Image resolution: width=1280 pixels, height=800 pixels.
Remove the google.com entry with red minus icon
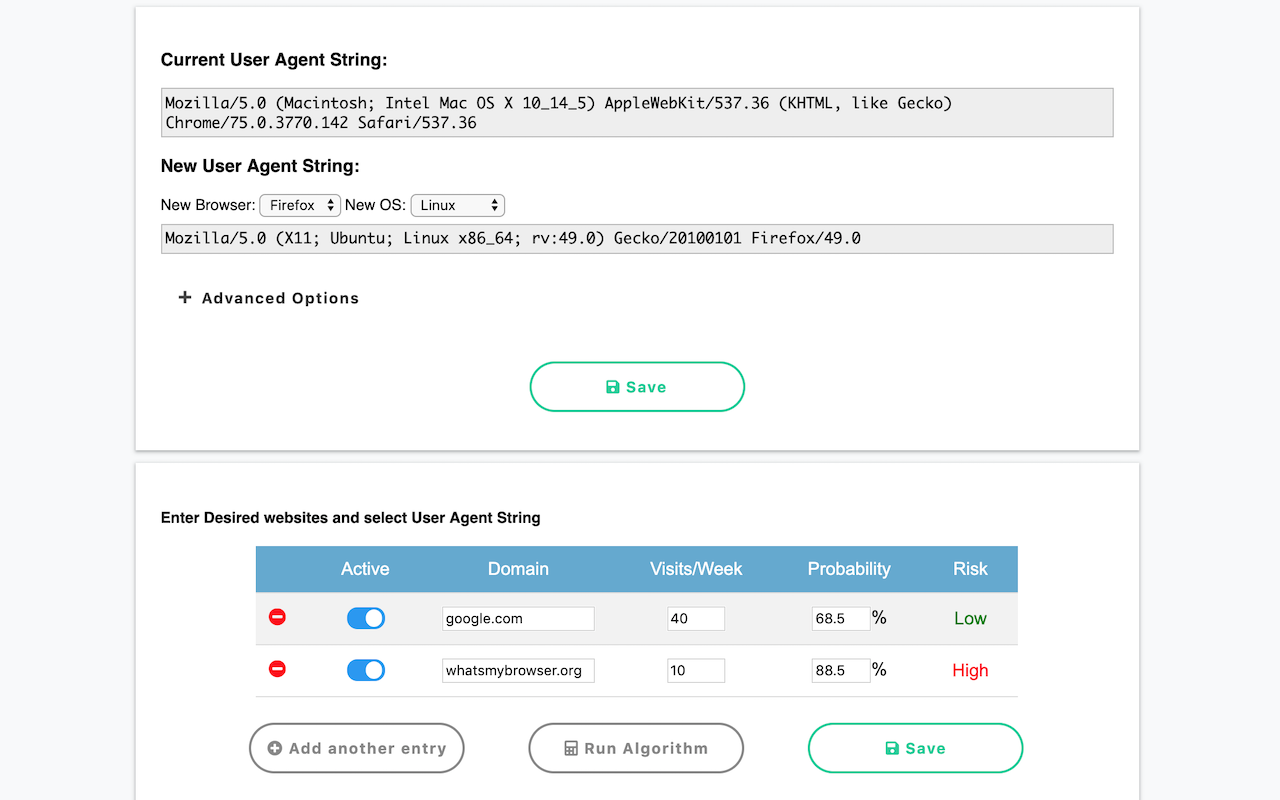[x=278, y=617]
